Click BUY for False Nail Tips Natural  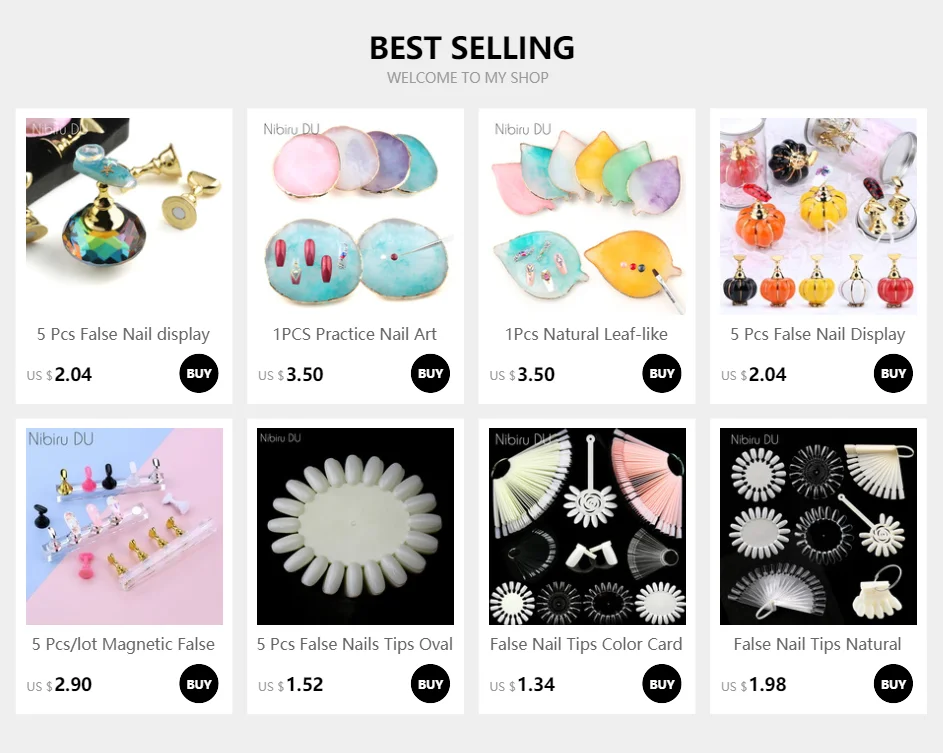point(893,684)
